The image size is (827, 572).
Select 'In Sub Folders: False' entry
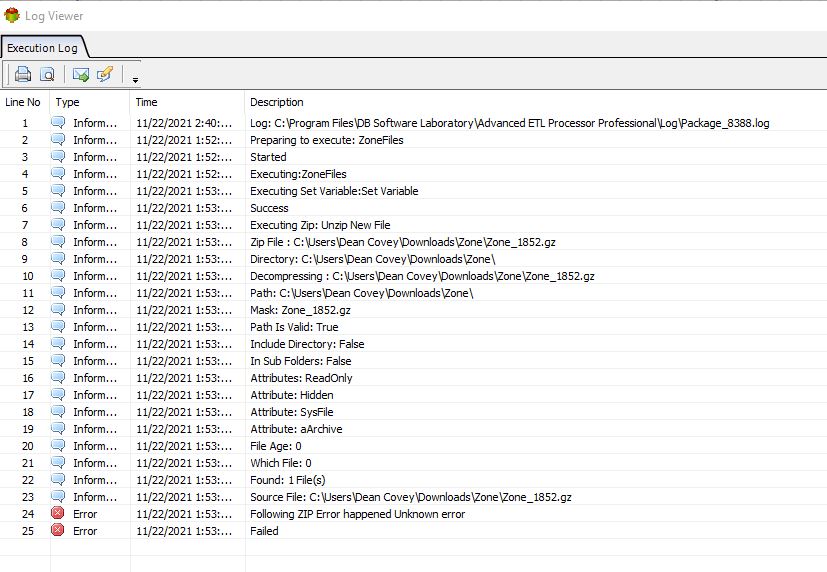301,361
